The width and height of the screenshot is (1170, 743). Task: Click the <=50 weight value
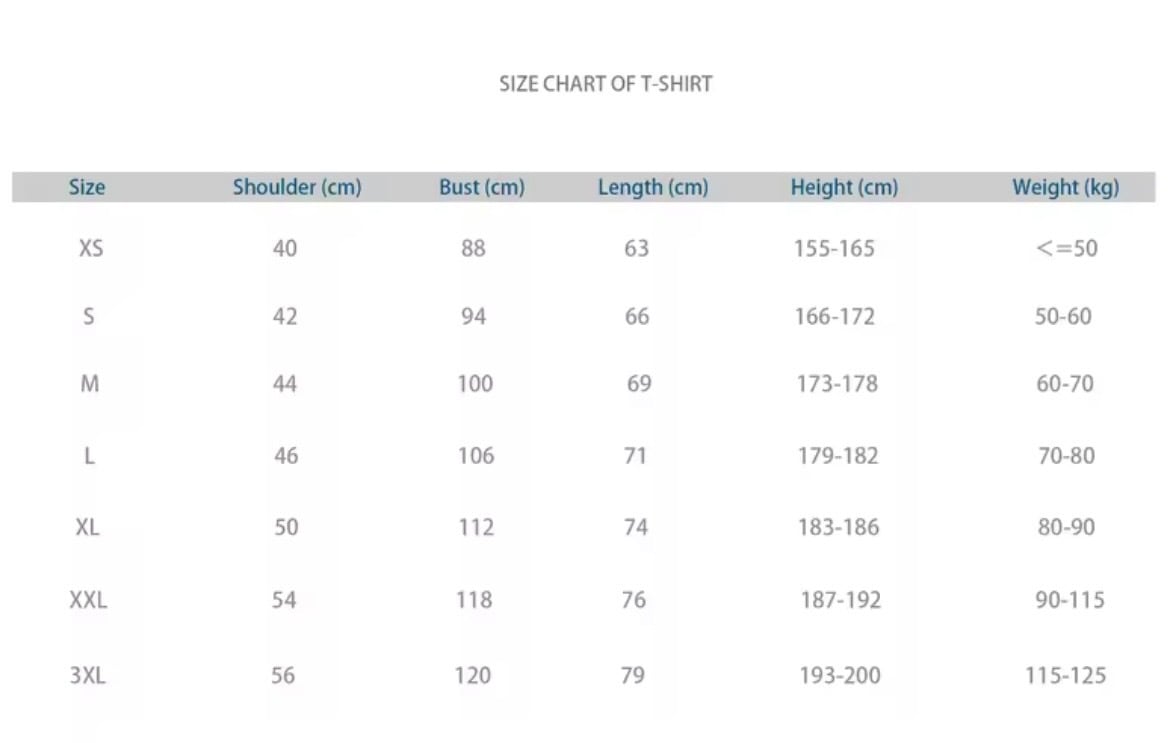point(1066,249)
